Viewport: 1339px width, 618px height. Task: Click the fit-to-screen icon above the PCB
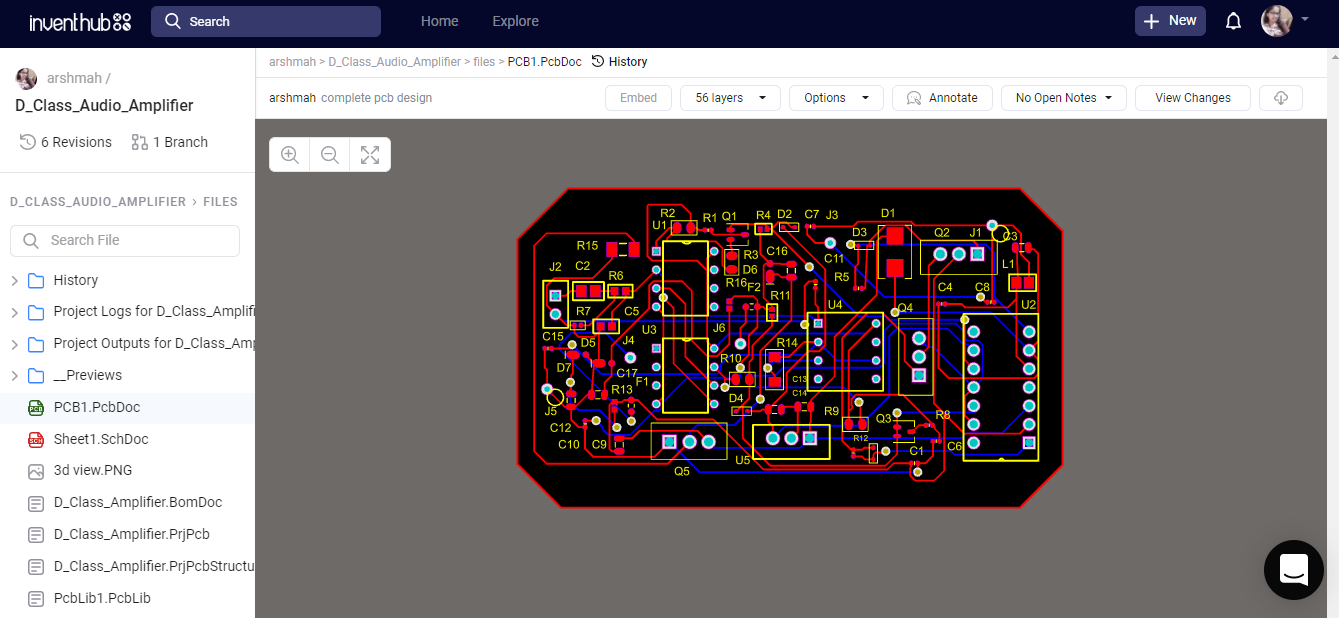369,154
